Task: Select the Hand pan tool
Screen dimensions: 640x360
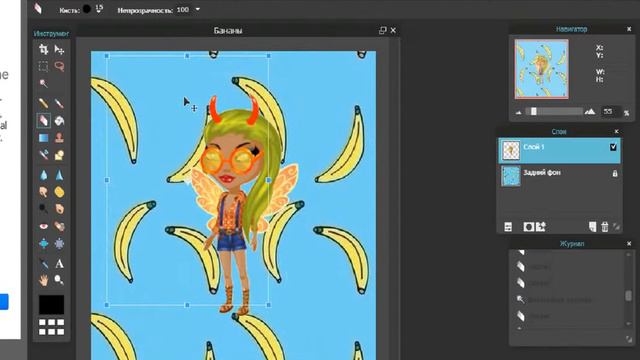Action: 43,280
